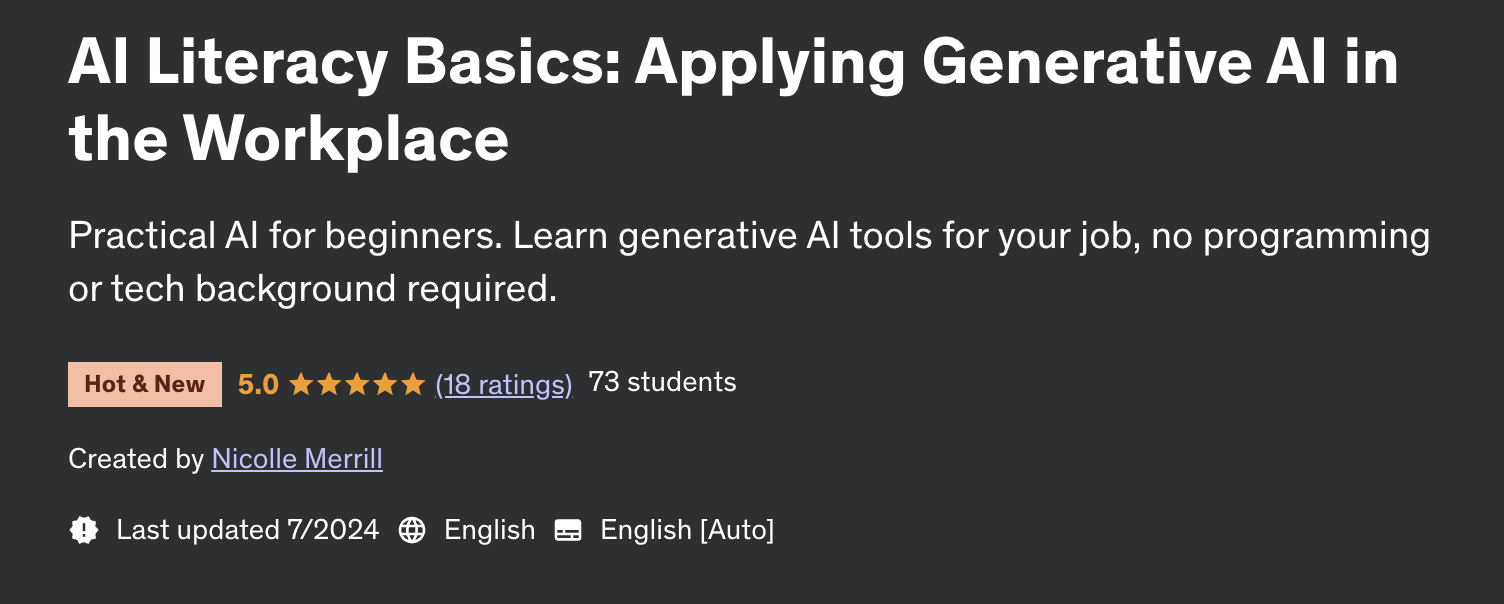Open instructor Nicolle Merrill's profile link
This screenshot has height=604, width=1504.
tap(297, 459)
